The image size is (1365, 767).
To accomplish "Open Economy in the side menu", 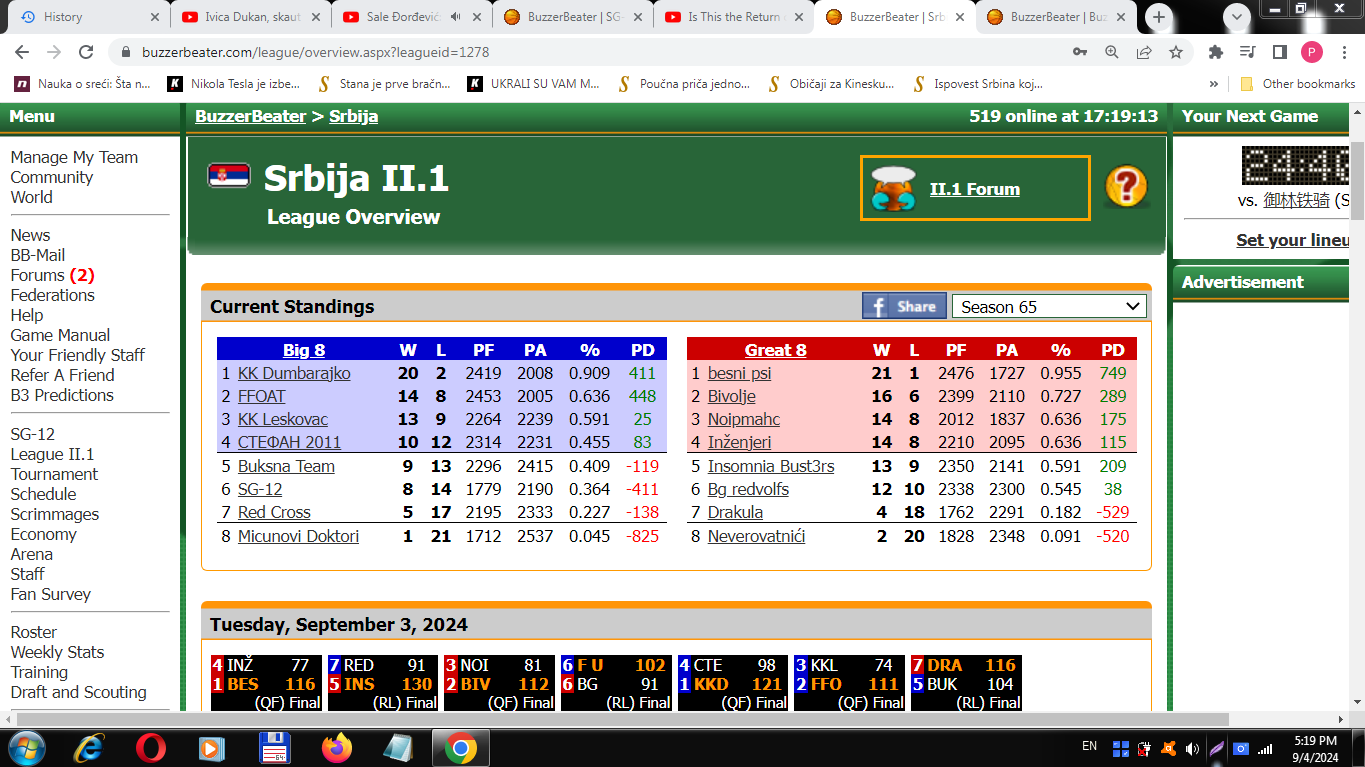I will pos(43,534).
